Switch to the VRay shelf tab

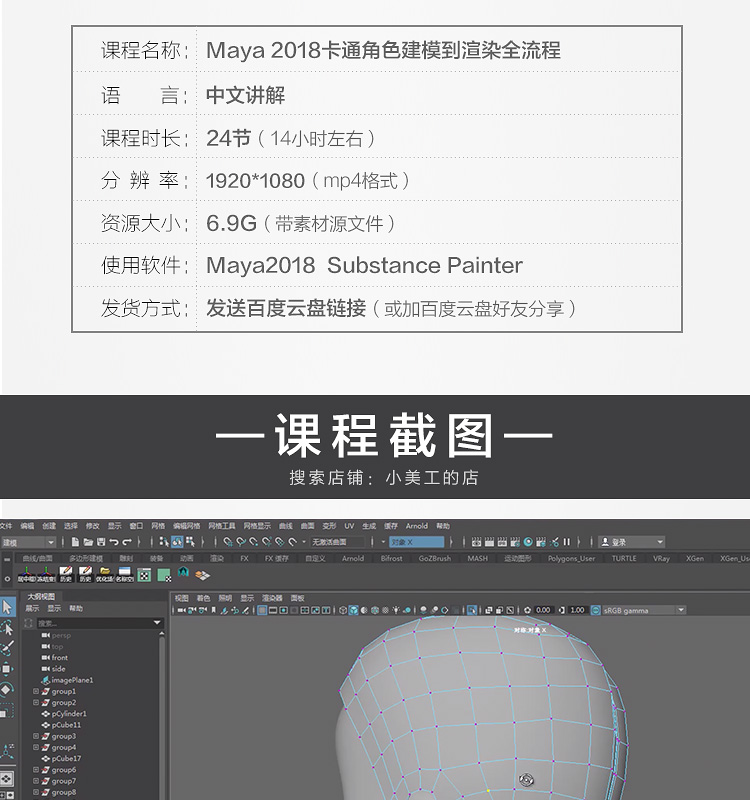pos(661,559)
